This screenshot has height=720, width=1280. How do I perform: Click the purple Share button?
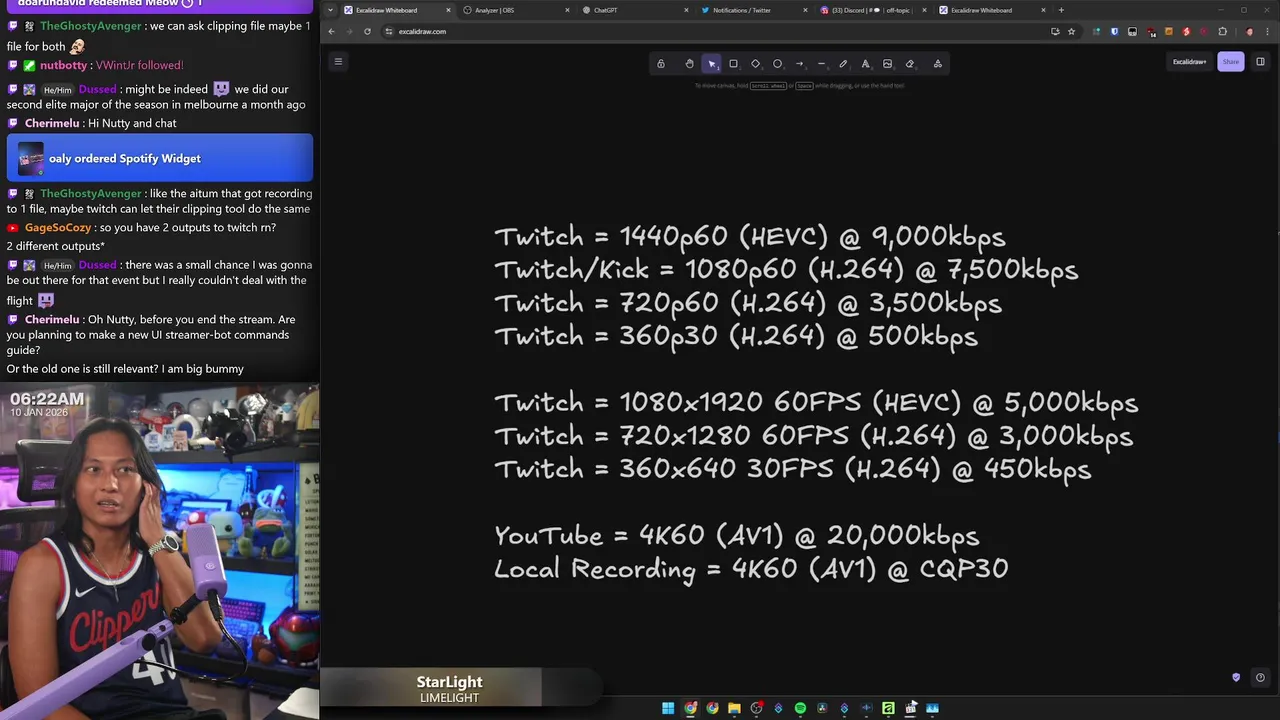1230,62
